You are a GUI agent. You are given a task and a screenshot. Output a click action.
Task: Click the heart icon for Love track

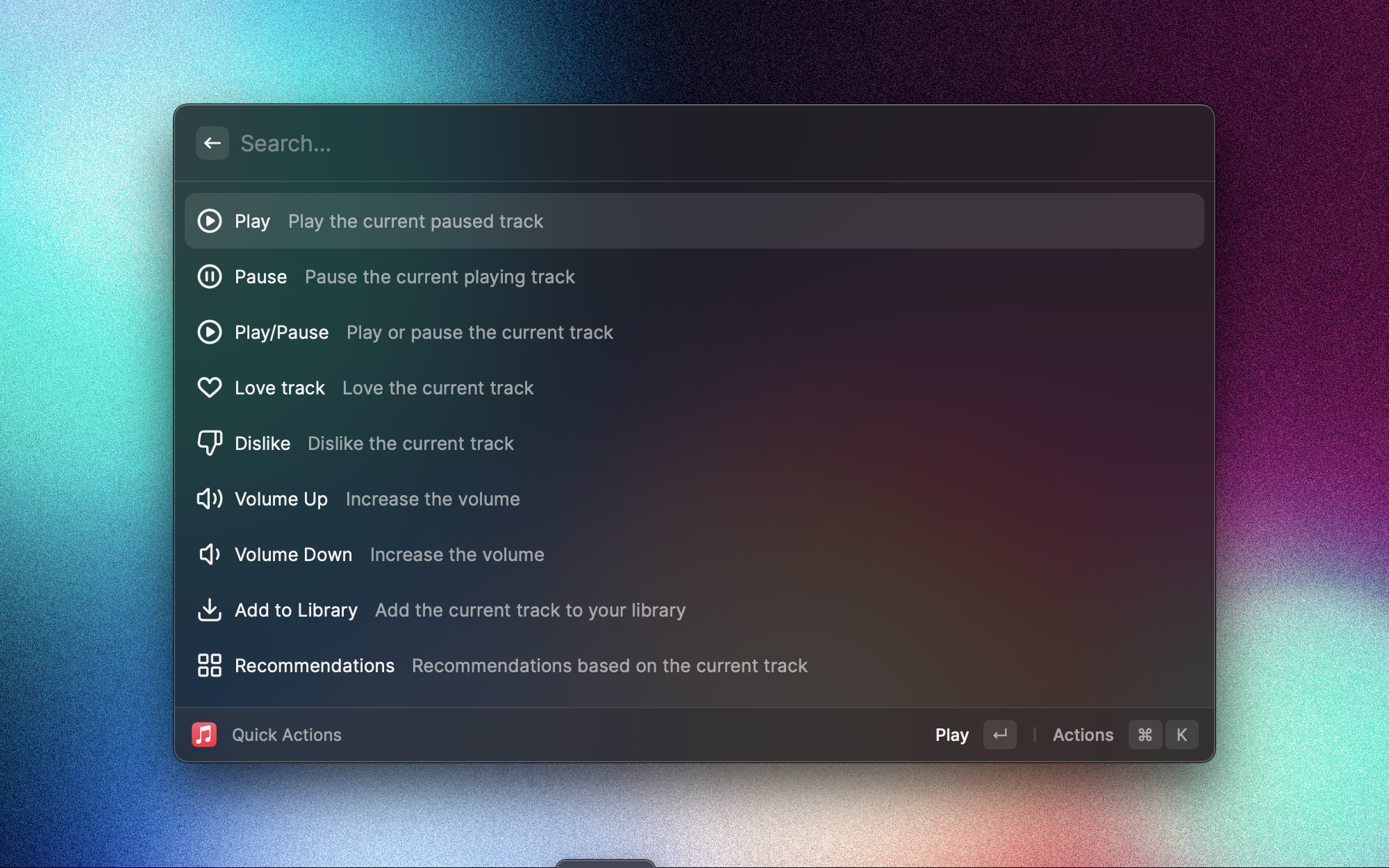(209, 387)
